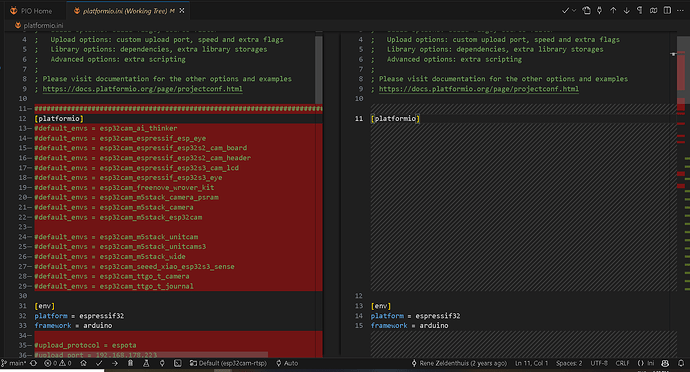Switch environment via Default (esp32cam-rtsp)
Screen dimensions: 690x372
[228, 363]
